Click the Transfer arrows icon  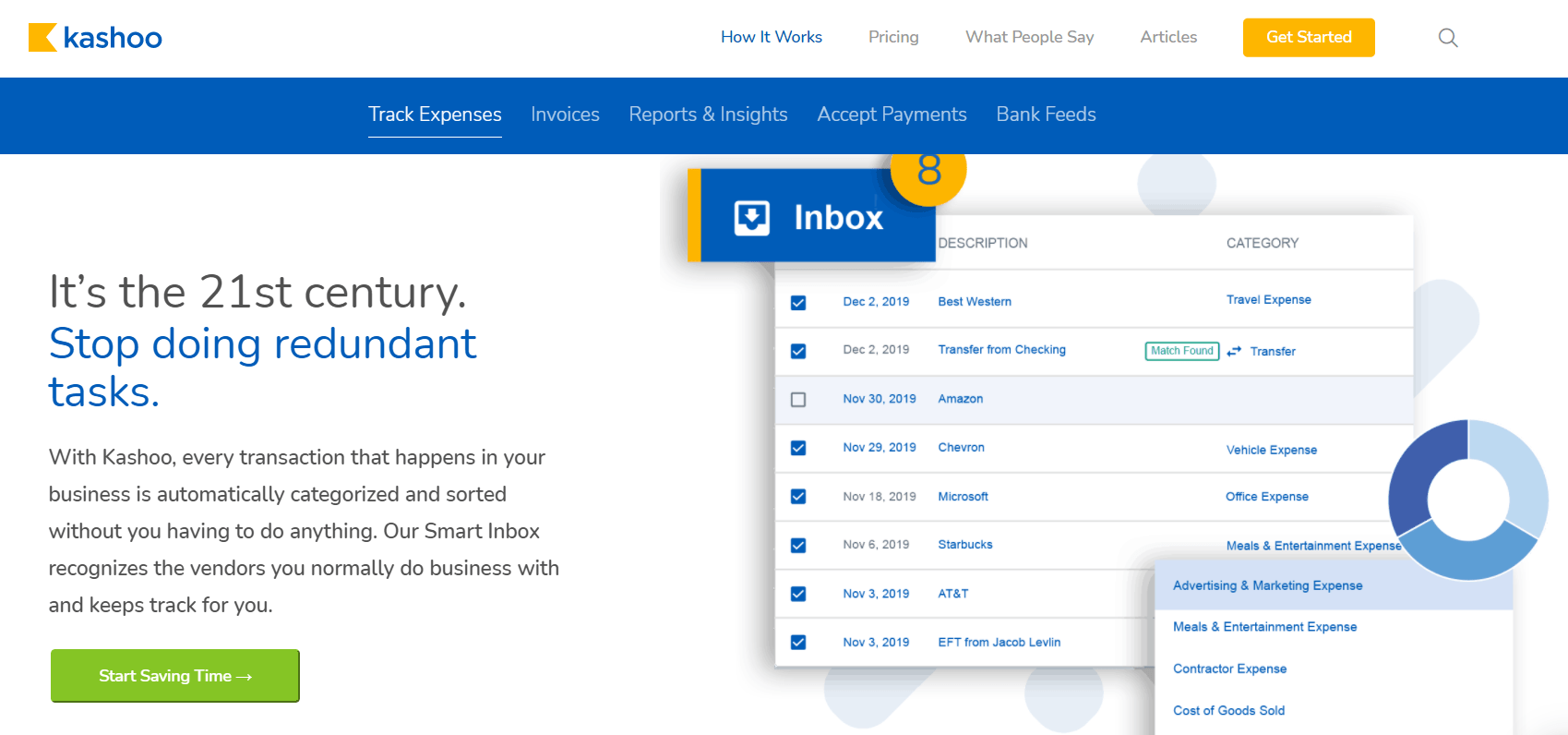point(1234,352)
